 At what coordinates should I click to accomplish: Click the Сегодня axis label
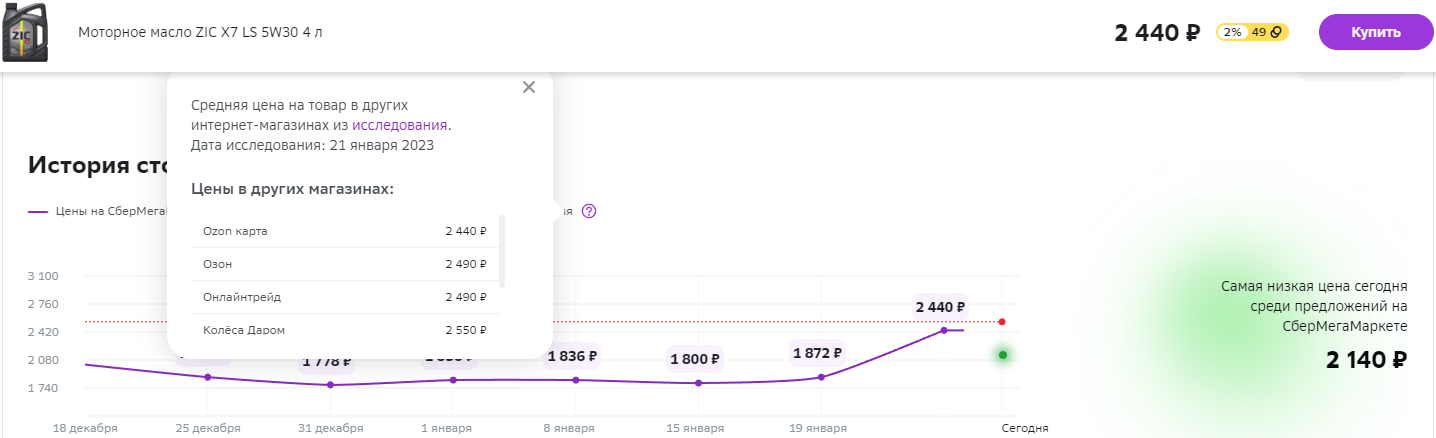(x=1025, y=428)
